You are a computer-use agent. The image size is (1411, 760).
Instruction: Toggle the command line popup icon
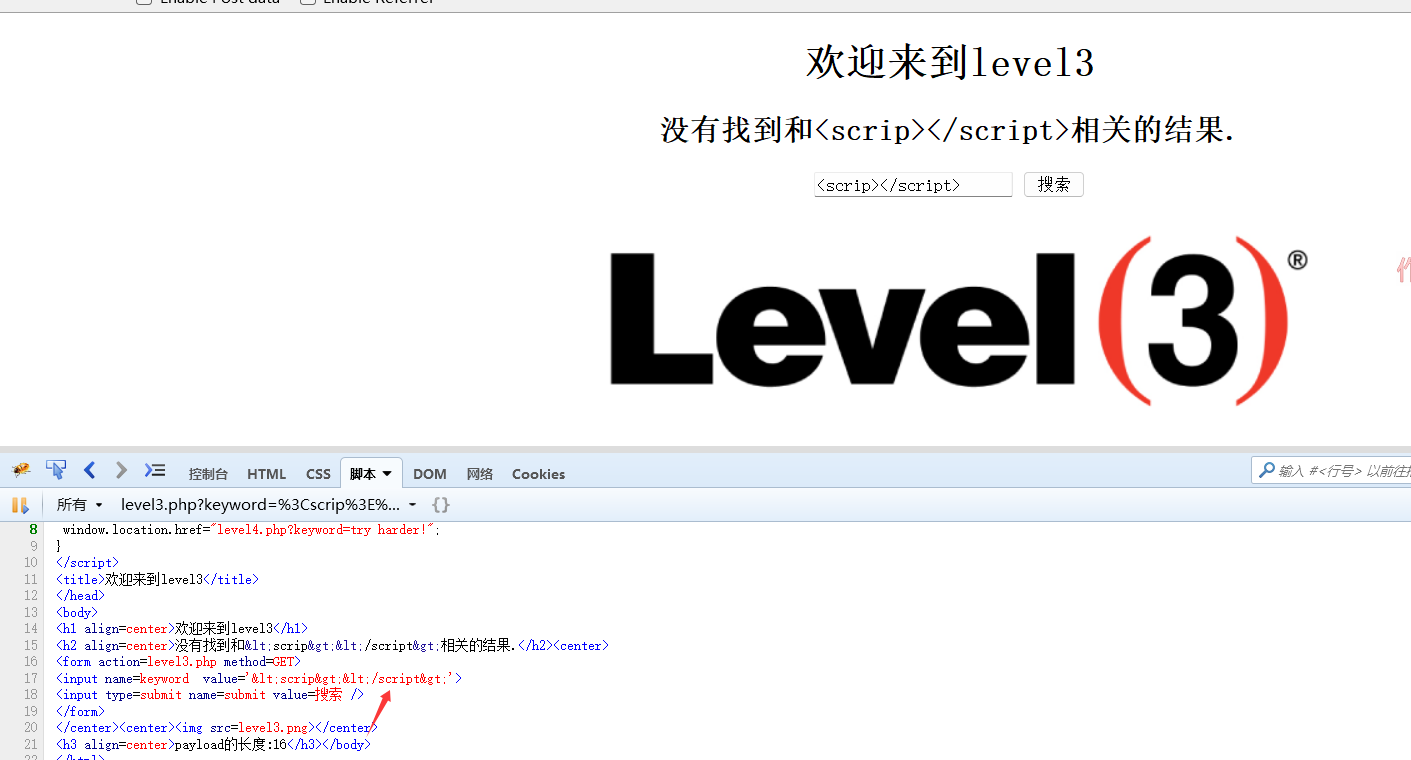tap(155, 470)
